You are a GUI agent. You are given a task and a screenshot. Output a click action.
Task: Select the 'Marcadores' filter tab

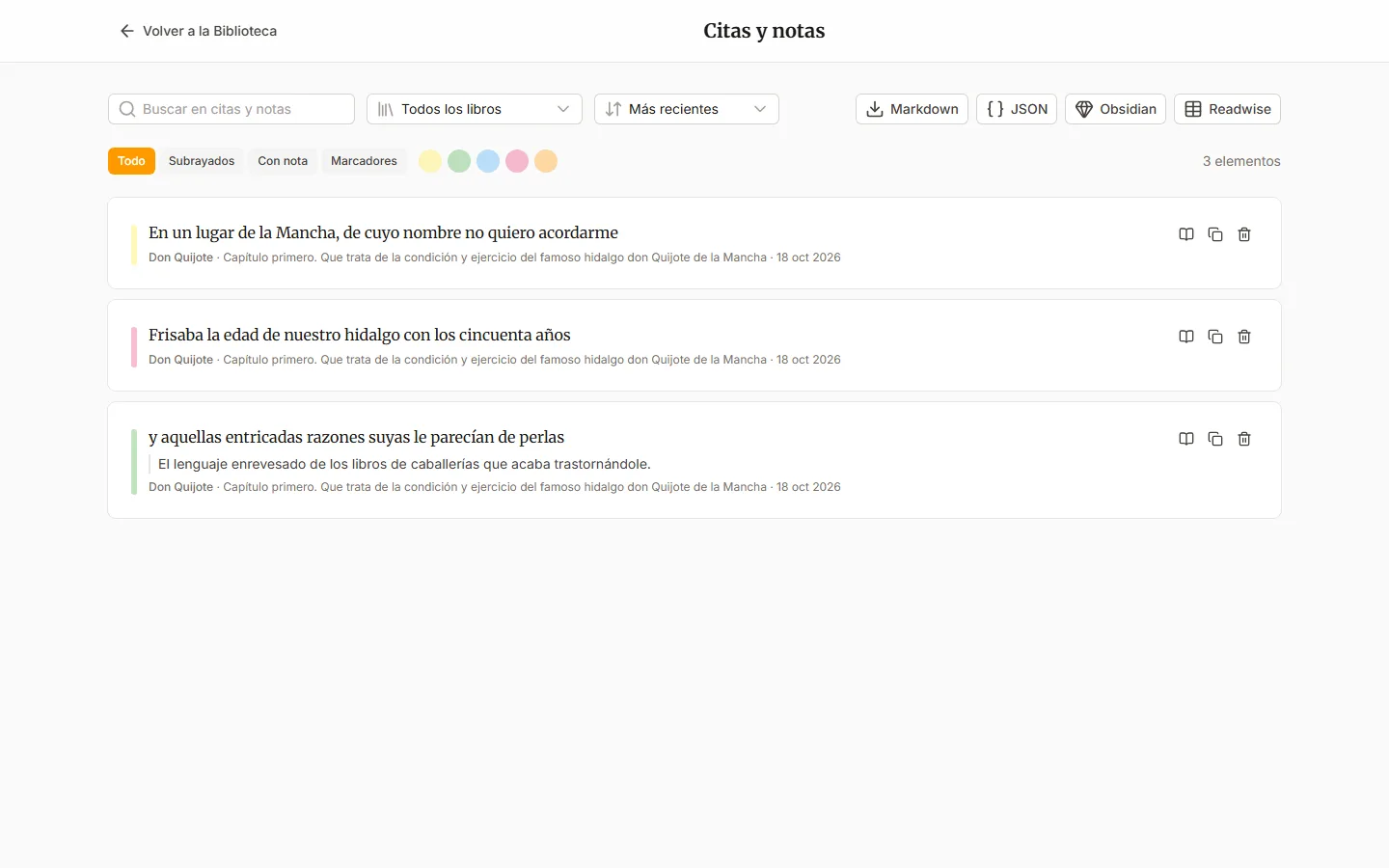364,161
